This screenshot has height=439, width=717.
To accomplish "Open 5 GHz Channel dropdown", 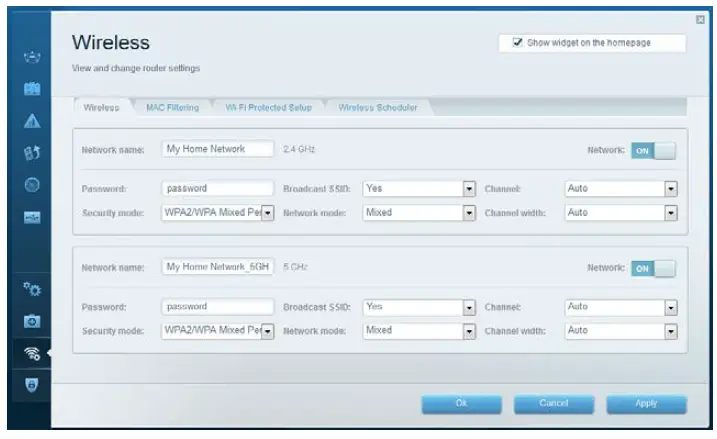I will 621,307.
